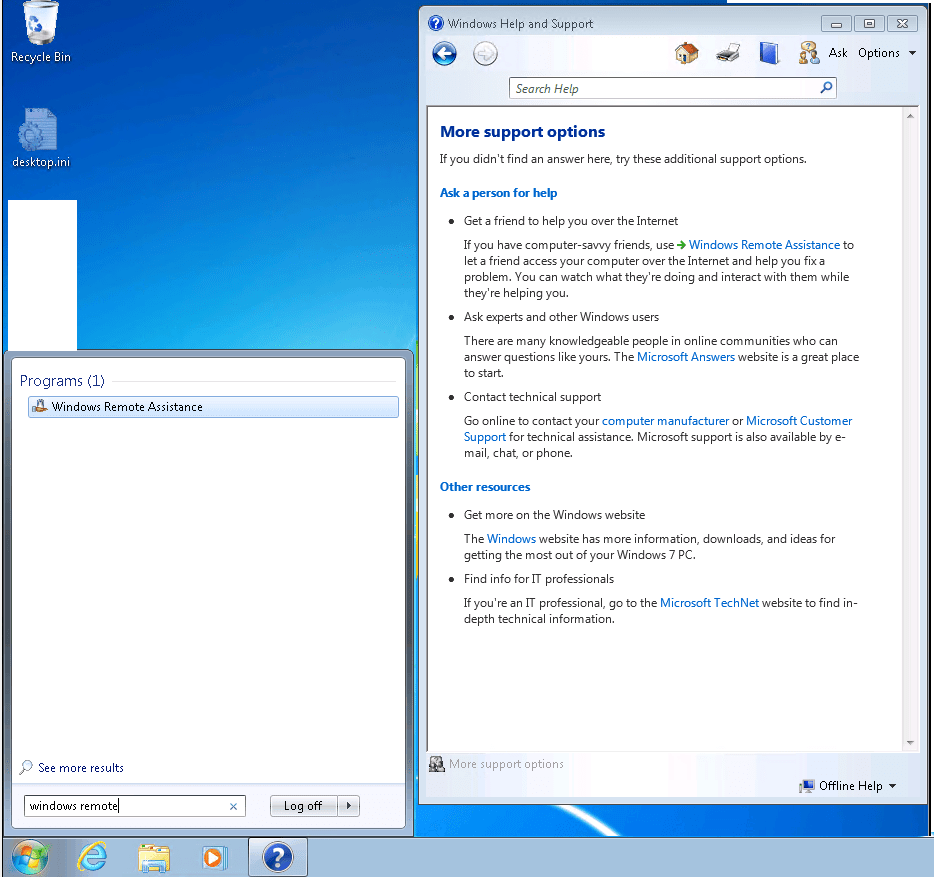This screenshot has height=877, width=934.
Task: Click Help and Support taskbar button
Action: (278, 857)
